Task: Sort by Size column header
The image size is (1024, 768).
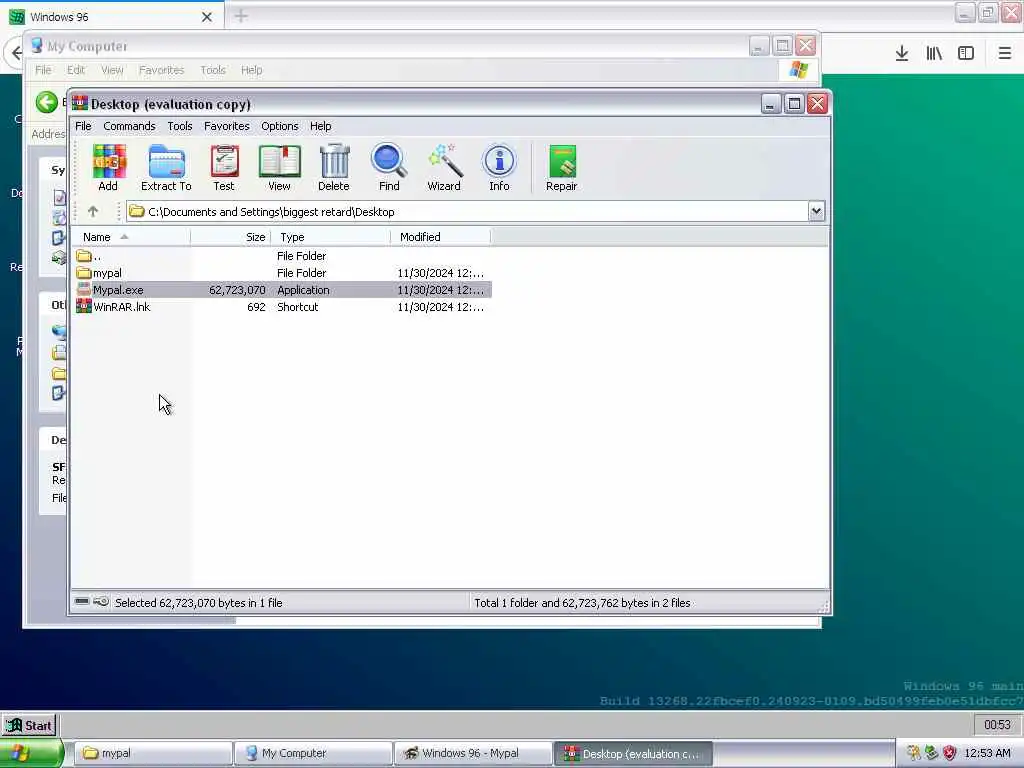Action: pos(231,237)
